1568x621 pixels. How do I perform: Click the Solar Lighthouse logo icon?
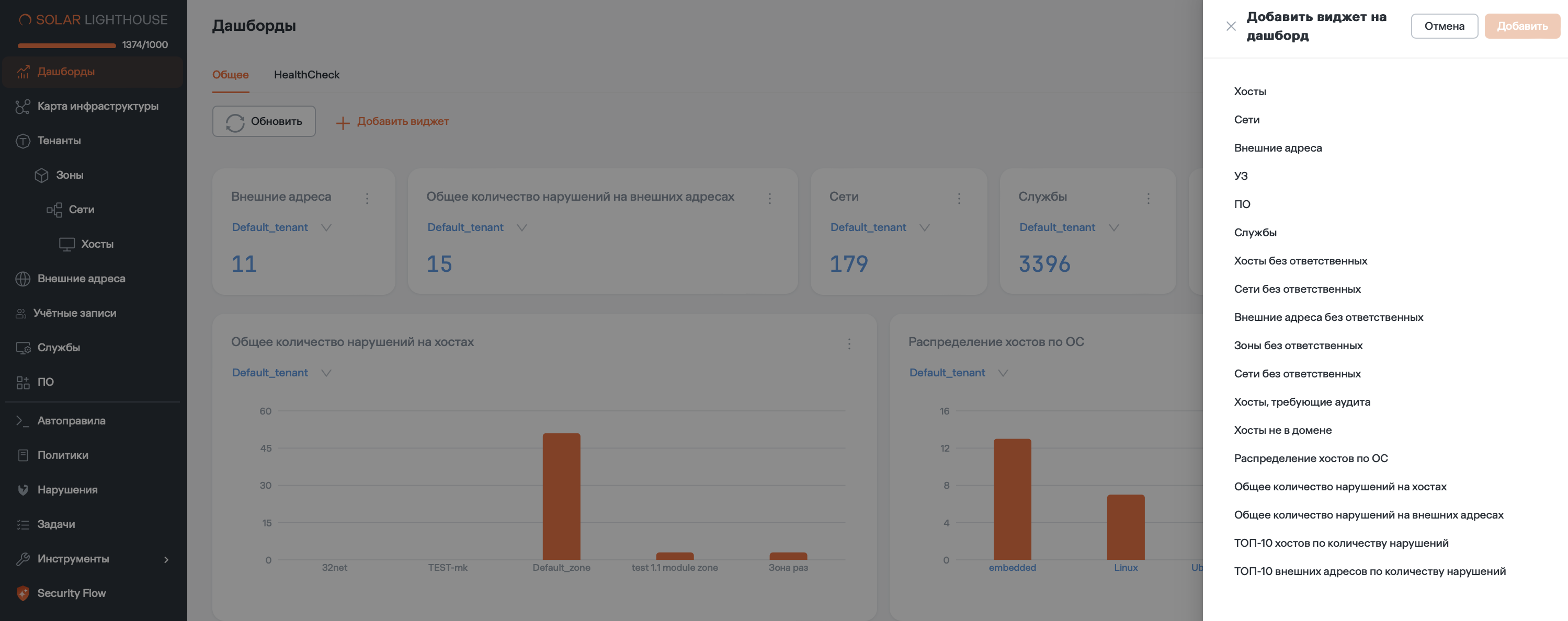click(x=25, y=20)
